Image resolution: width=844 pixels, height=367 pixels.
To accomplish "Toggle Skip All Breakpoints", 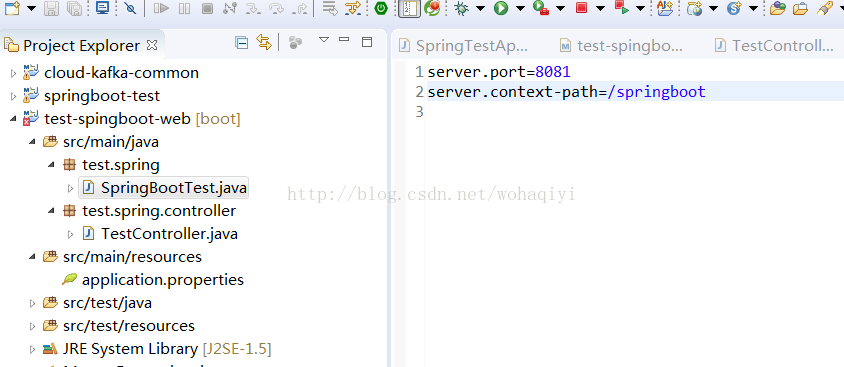I will tap(130, 8).
